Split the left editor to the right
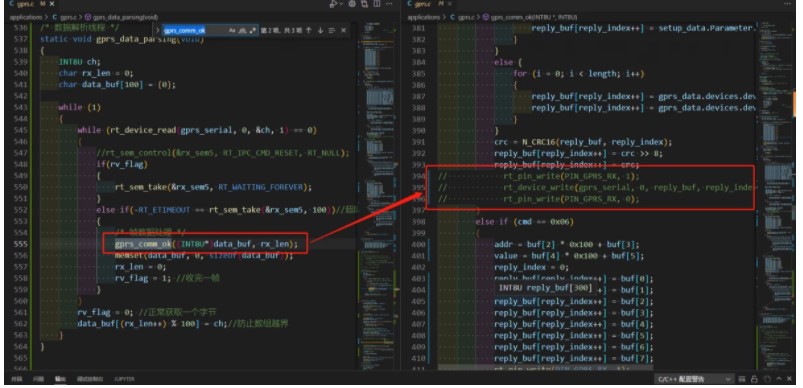Screen dimensions: 803x388 (x=376, y=4)
